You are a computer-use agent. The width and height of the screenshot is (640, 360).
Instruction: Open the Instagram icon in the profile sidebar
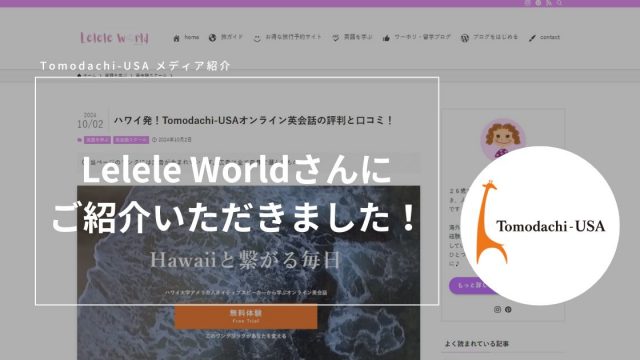coord(497,309)
